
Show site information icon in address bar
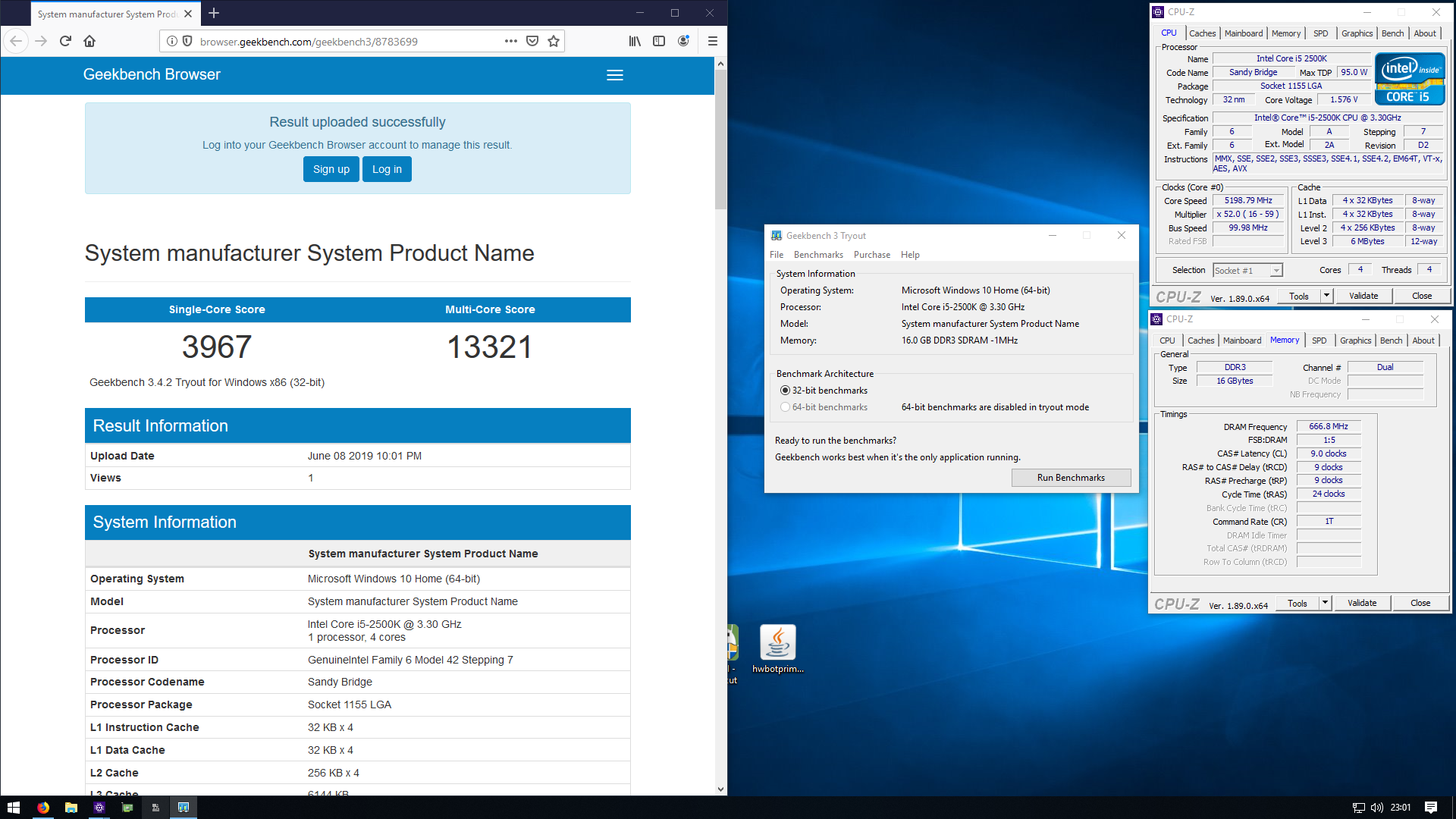coord(172,41)
